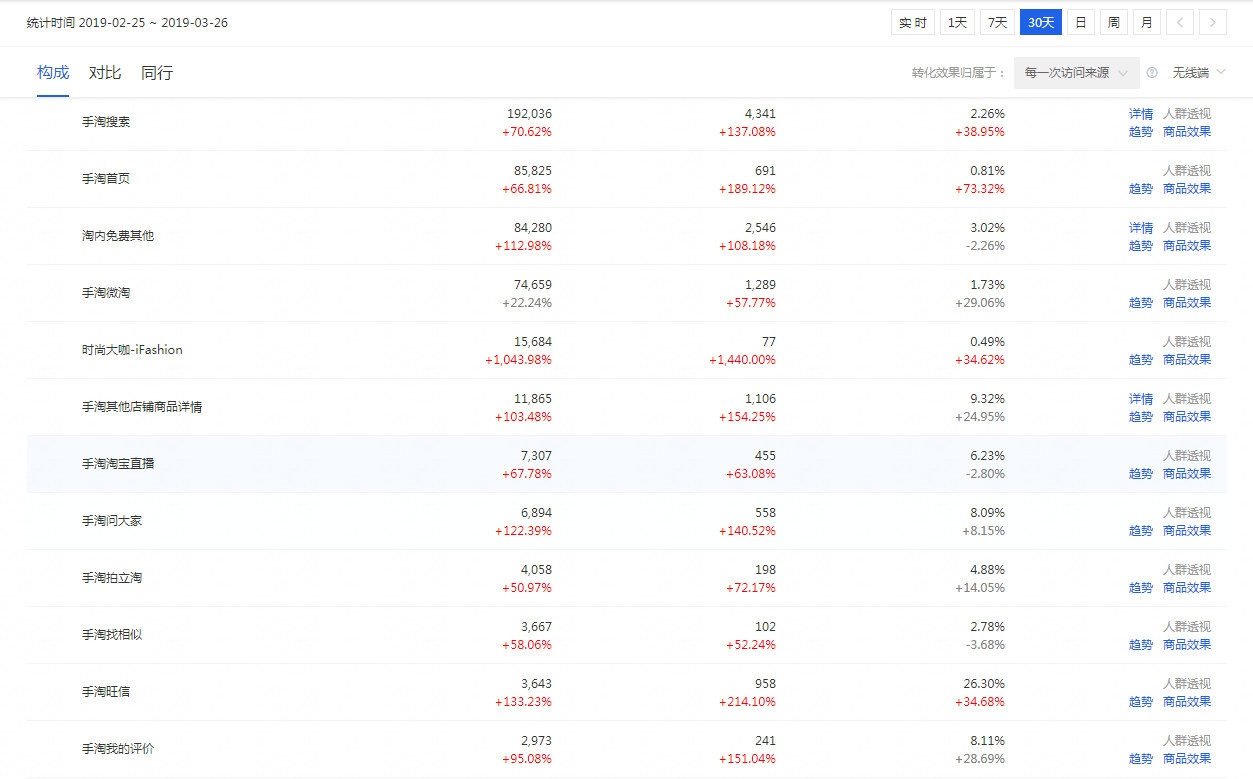Click the help question mark icon
Viewport: 1253px width, 779px height.
point(1152,73)
